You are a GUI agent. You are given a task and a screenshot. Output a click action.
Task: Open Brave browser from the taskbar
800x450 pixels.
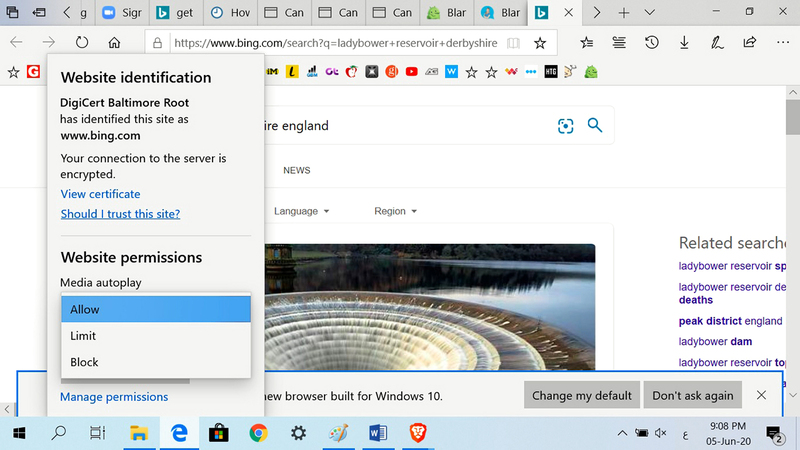417,433
